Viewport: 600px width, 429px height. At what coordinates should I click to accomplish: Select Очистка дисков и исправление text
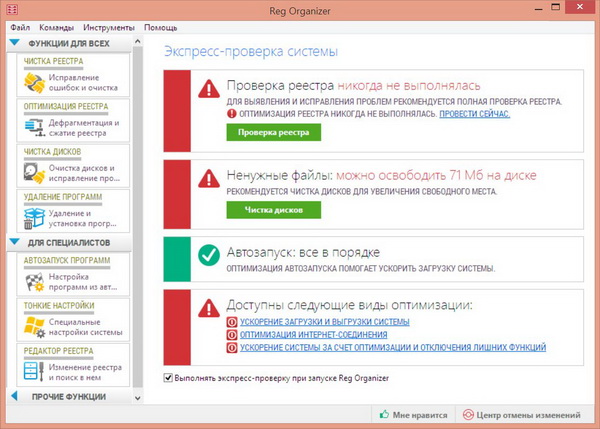pos(84,173)
